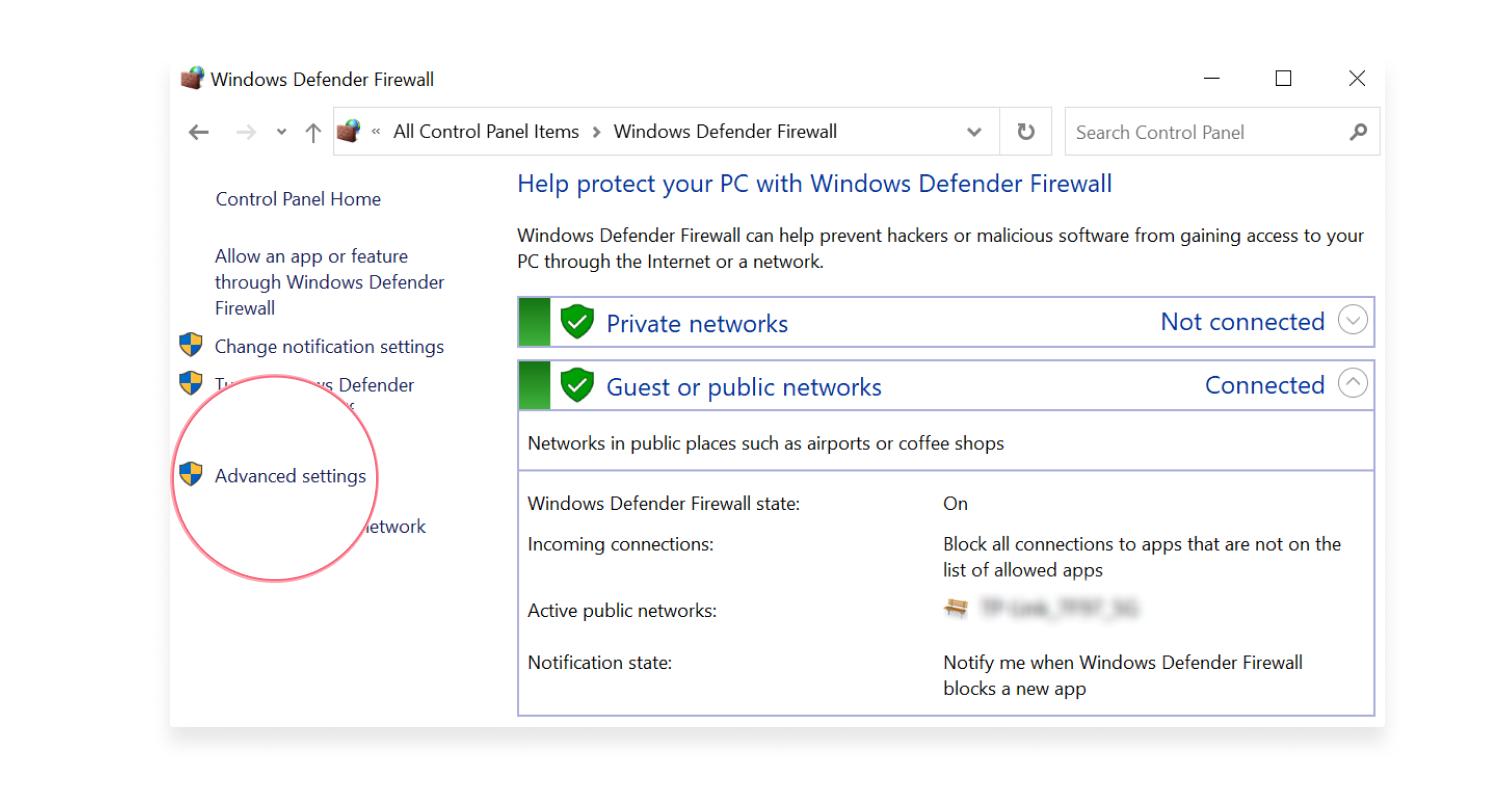
Task: Click the Connected status text
Action: click(1265, 385)
